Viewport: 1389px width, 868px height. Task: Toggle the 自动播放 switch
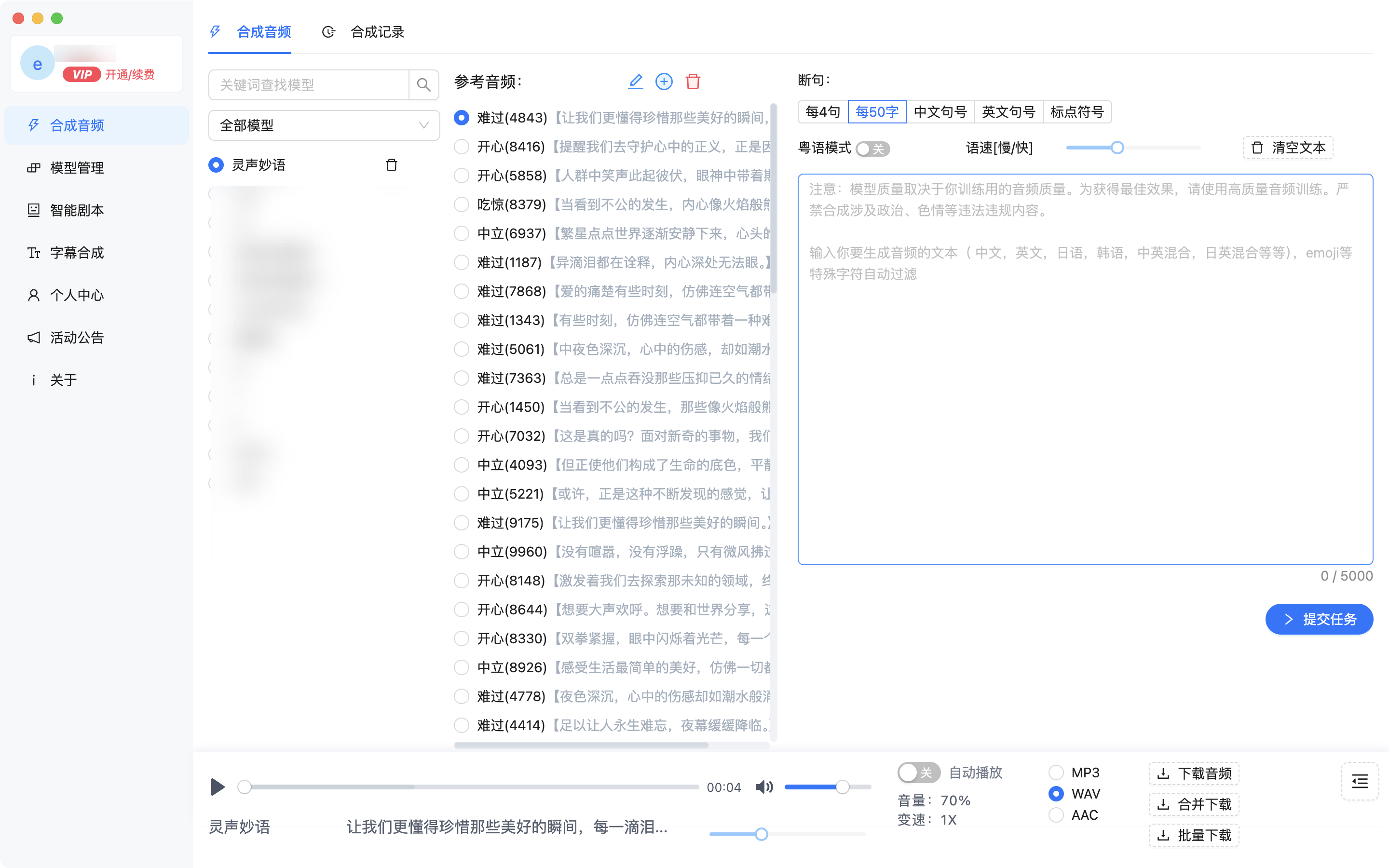pyautogui.click(x=918, y=772)
